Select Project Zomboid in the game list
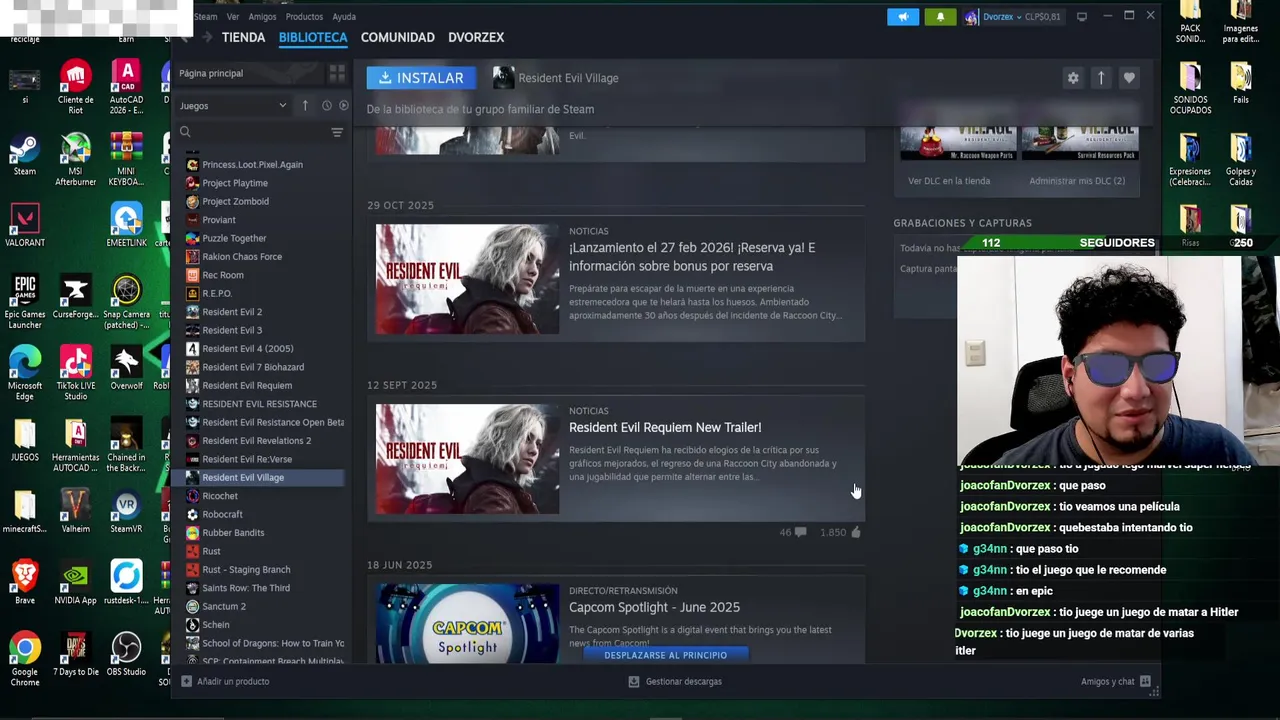Image resolution: width=1280 pixels, height=720 pixels. click(235, 201)
